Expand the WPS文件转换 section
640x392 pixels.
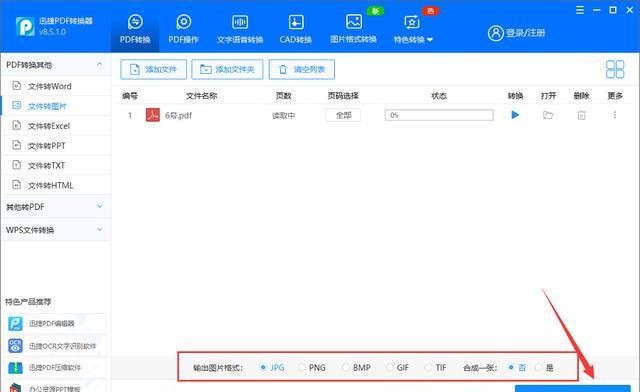[56, 230]
